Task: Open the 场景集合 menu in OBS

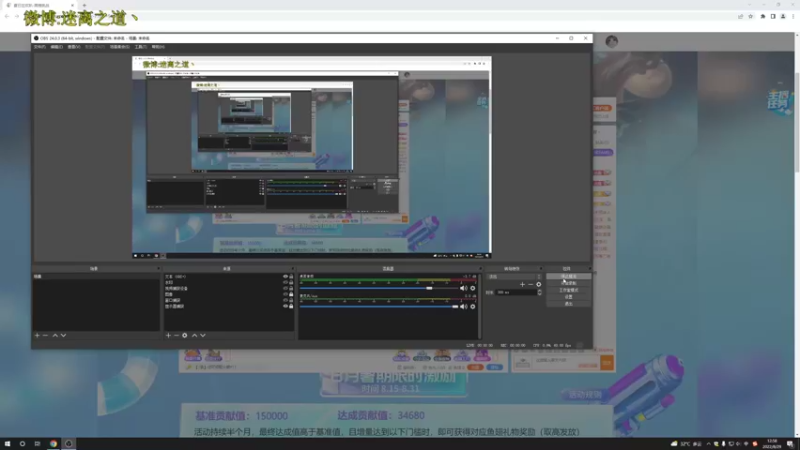Action: [x=120, y=47]
